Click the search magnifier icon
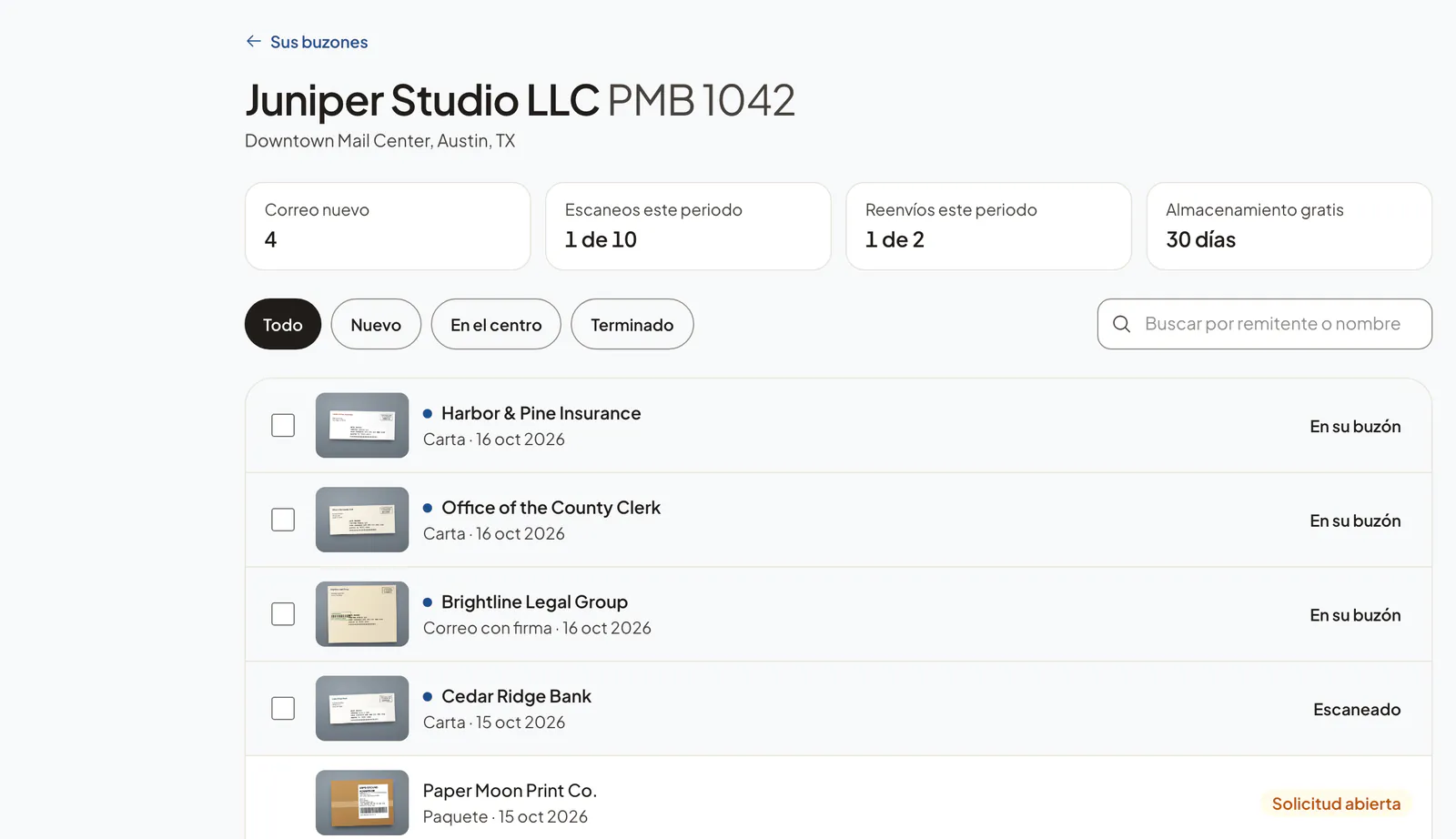Viewport: 1456px width, 839px height. pyautogui.click(x=1121, y=324)
